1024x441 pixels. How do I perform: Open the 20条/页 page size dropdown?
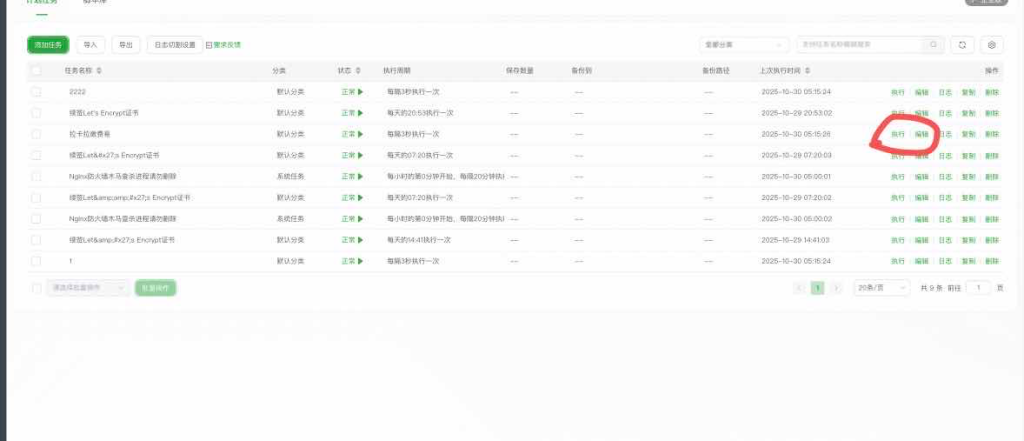click(882, 288)
